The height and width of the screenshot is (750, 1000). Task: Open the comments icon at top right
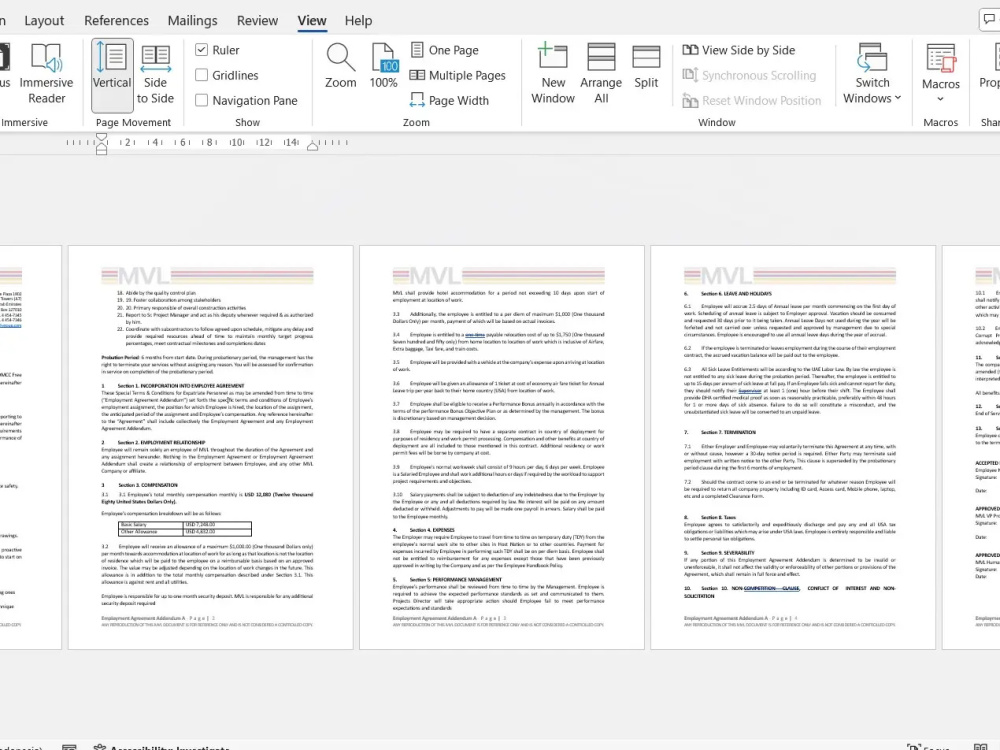pos(989,20)
